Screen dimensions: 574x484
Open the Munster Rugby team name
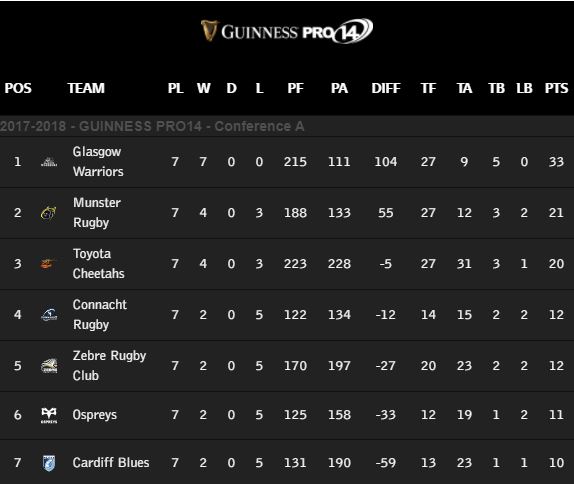coord(97,213)
